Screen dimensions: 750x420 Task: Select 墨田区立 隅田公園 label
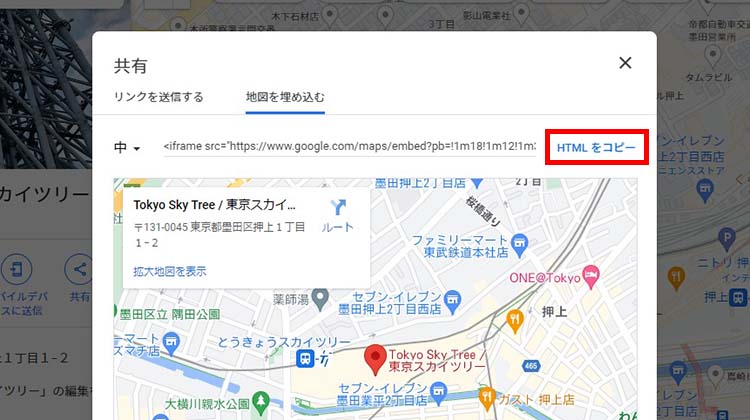[169, 314]
